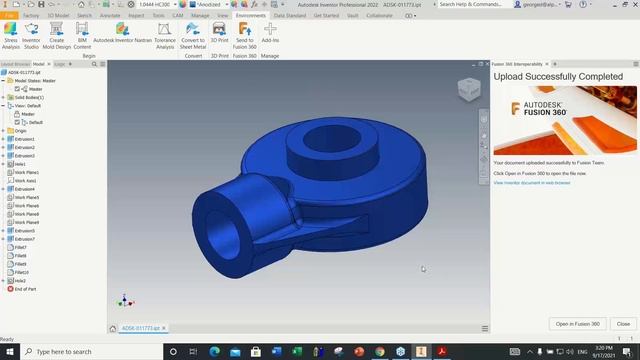Open Inventor from the Windows taskbar
The height and width of the screenshot is (360, 640).
421,351
